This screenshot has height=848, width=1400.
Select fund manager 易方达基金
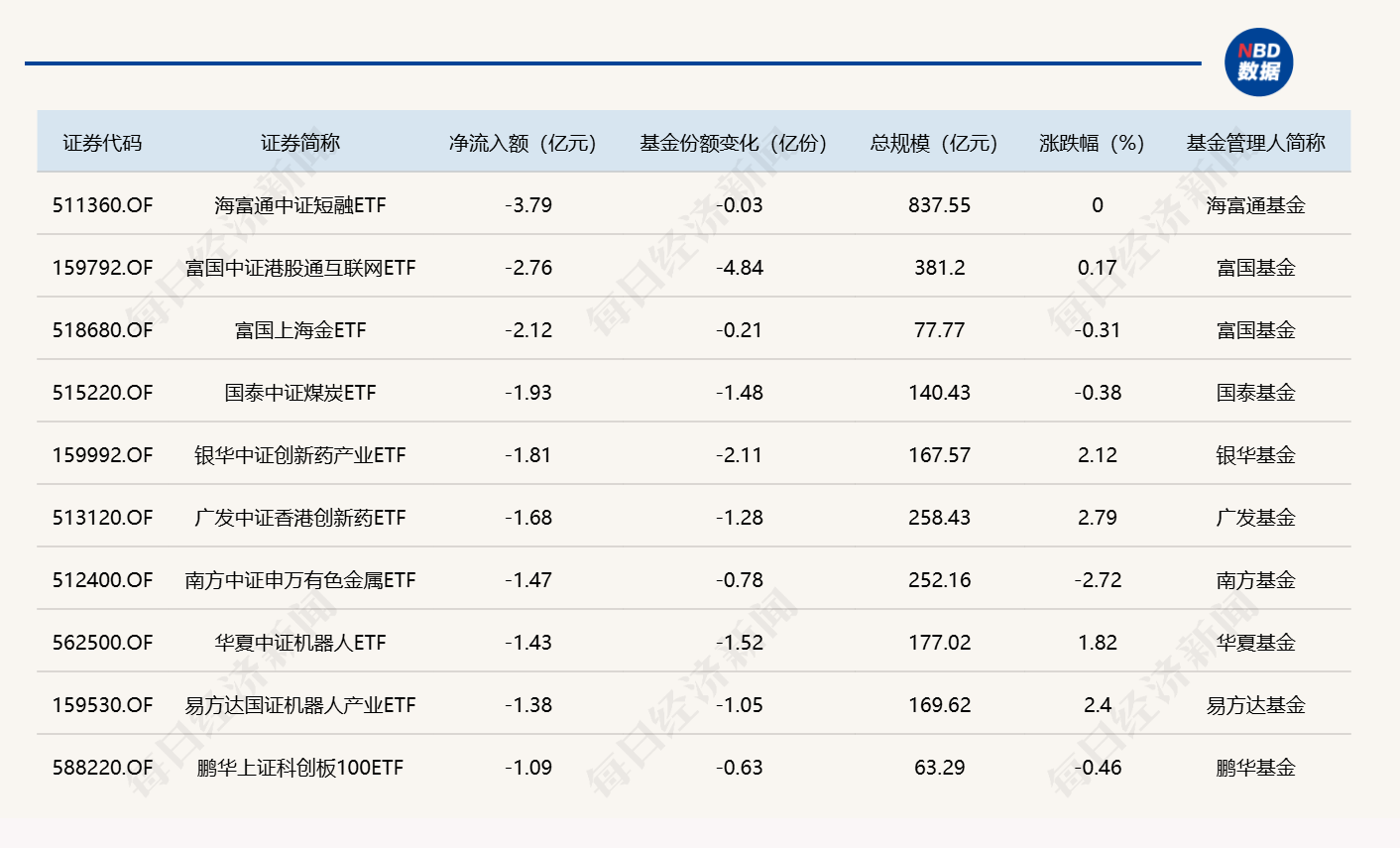click(x=1256, y=705)
